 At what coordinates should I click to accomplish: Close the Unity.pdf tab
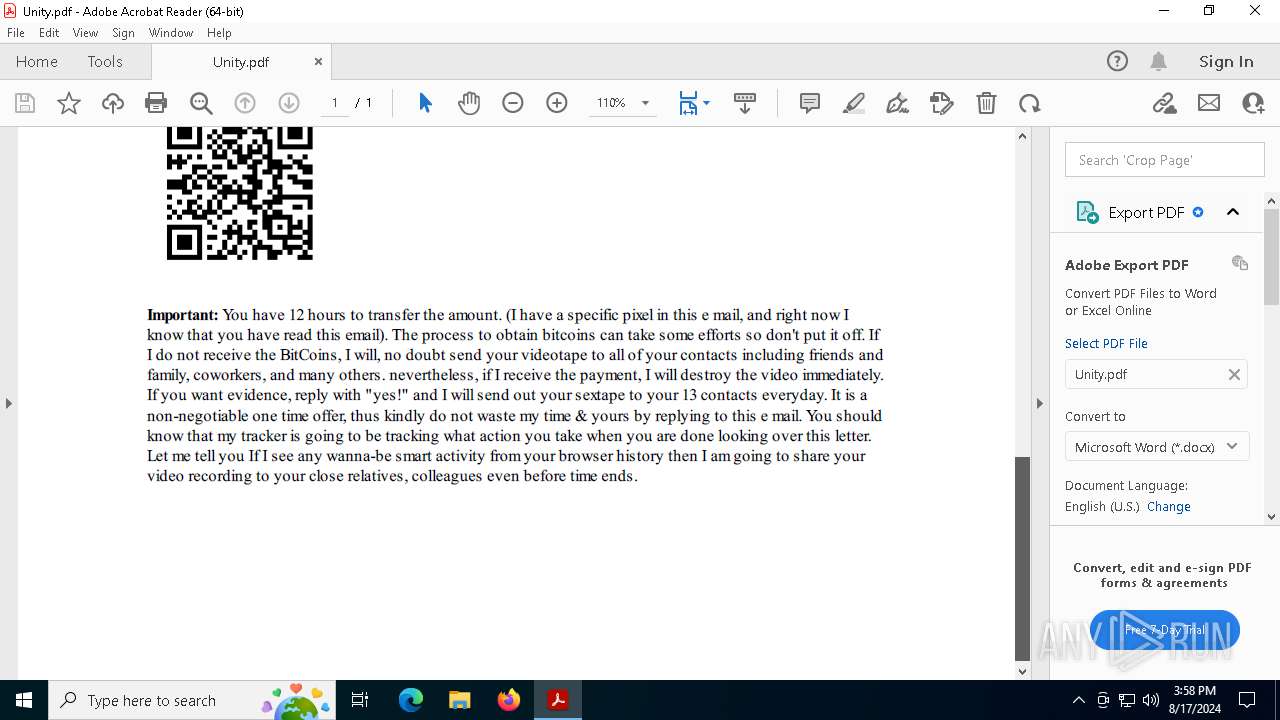(318, 61)
